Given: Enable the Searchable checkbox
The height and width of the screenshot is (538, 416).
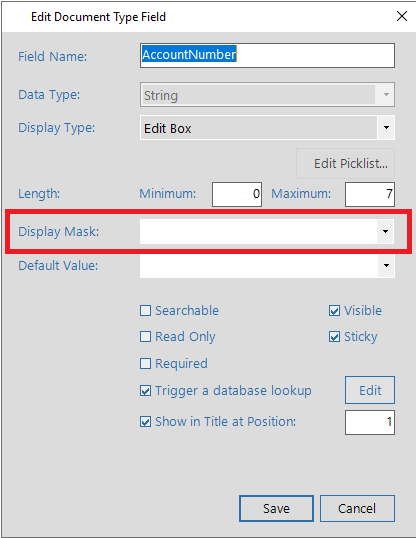Looking at the screenshot, I should pos(146,311).
